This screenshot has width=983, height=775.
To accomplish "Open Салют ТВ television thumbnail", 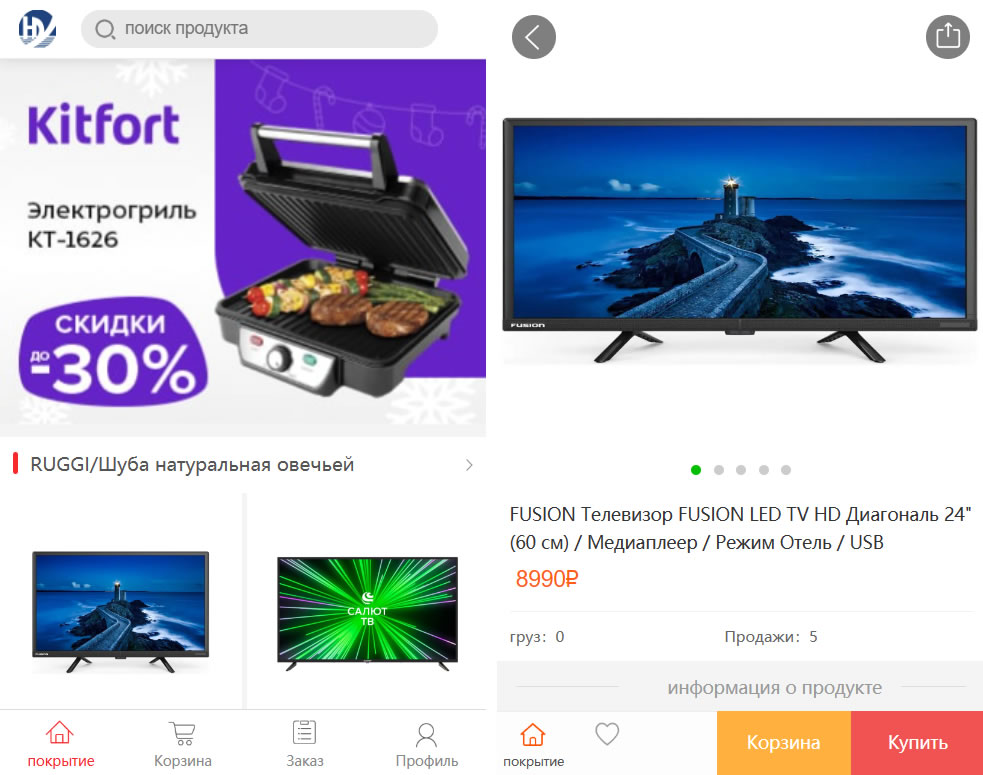I will click(x=367, y=613).
